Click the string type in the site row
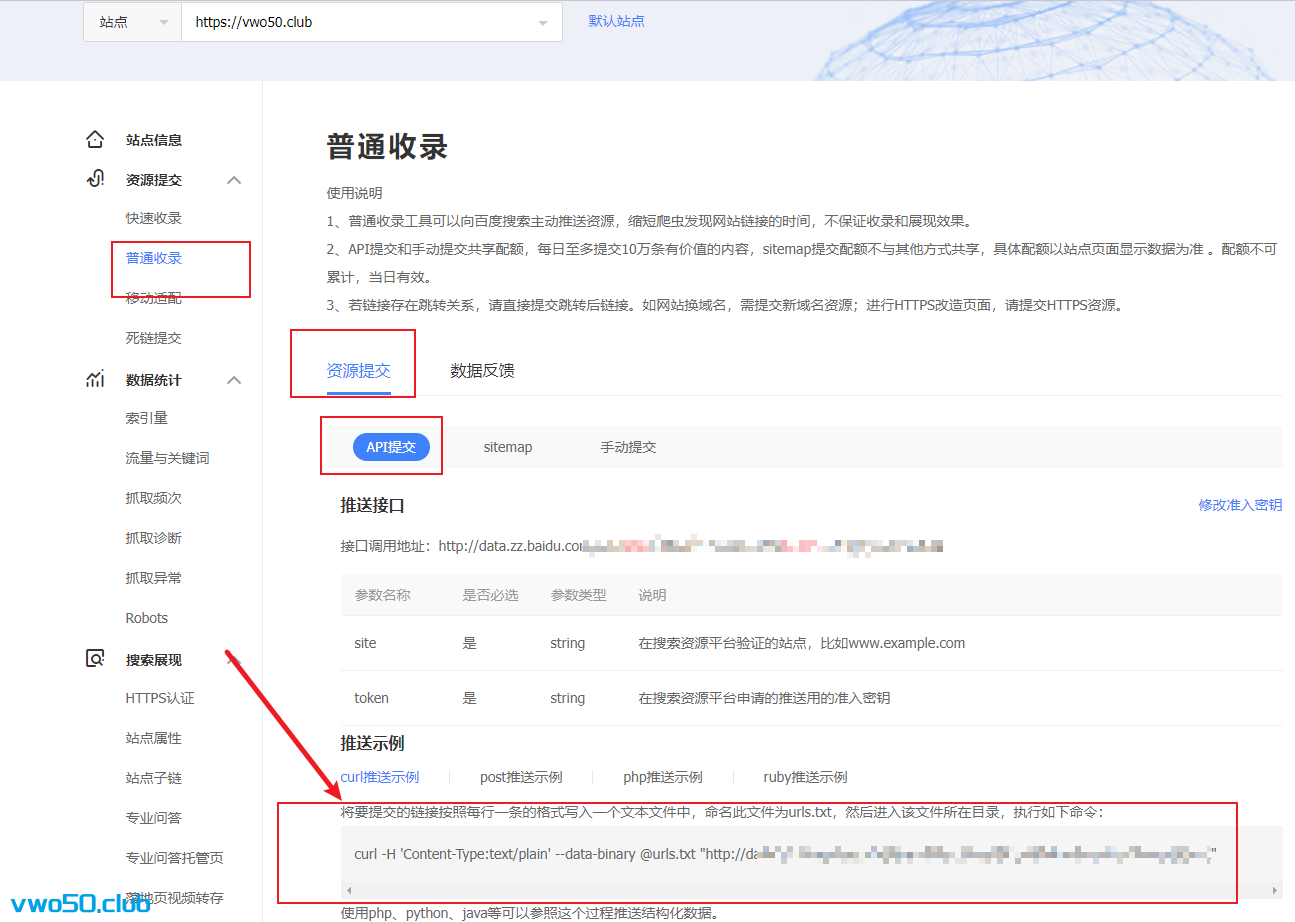This screenshot has width=1295, height=922. click(x=568, y=643)
